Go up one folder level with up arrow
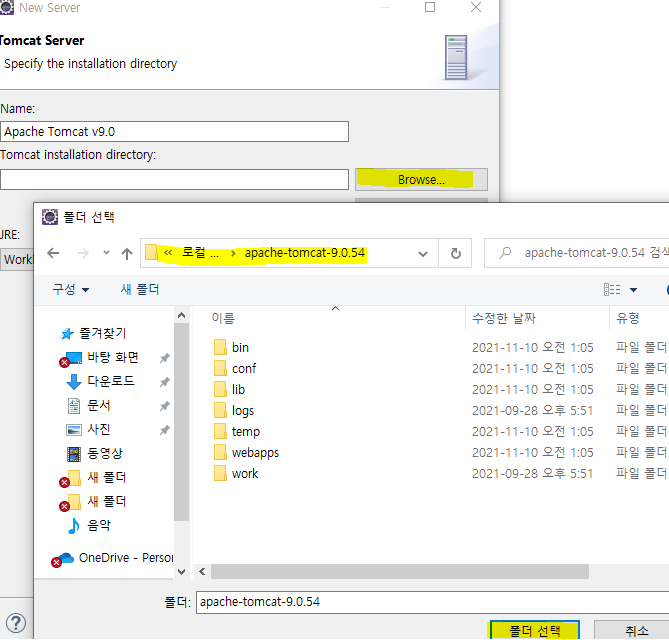This screenshot has height=640, width=669. [127, 253]
